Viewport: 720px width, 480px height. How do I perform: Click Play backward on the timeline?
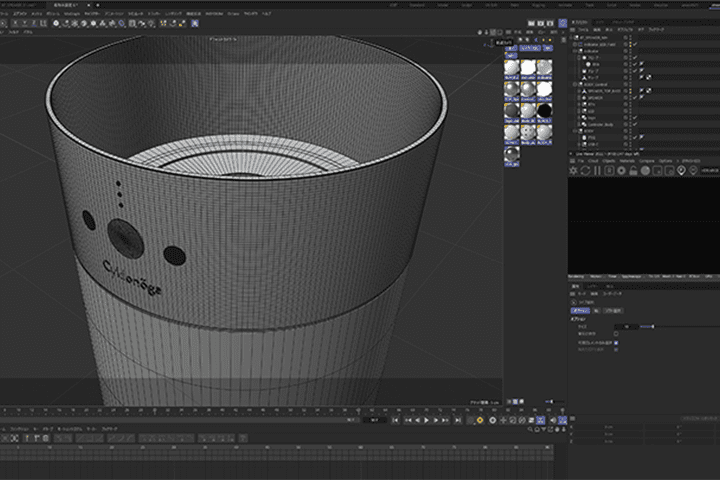point(417,420)
